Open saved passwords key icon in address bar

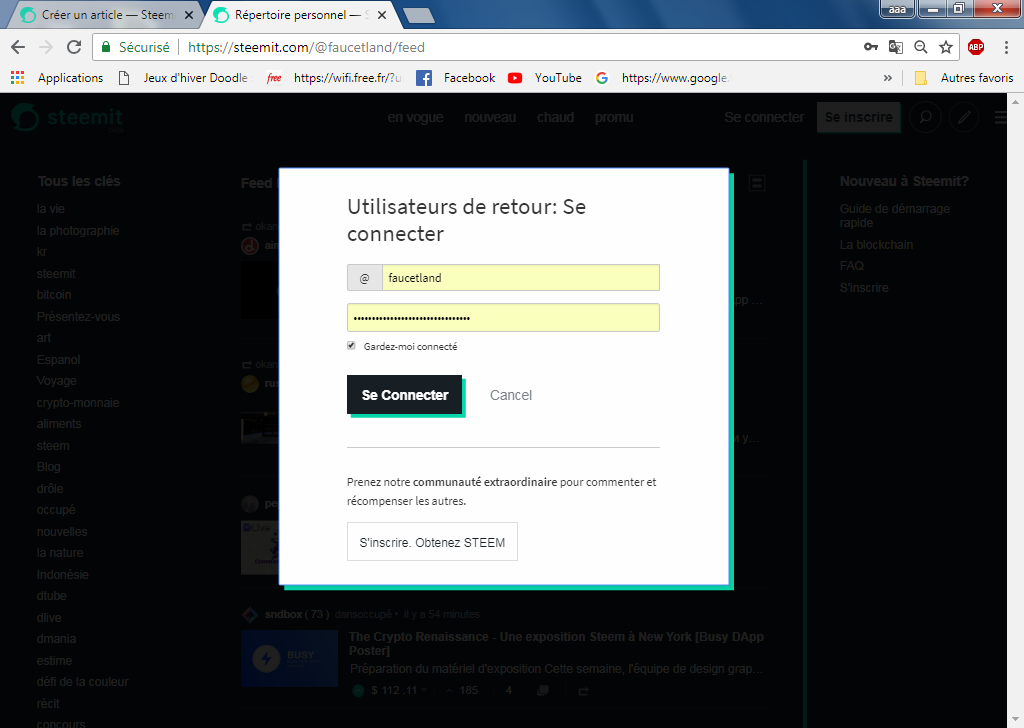tap(871, 47)
